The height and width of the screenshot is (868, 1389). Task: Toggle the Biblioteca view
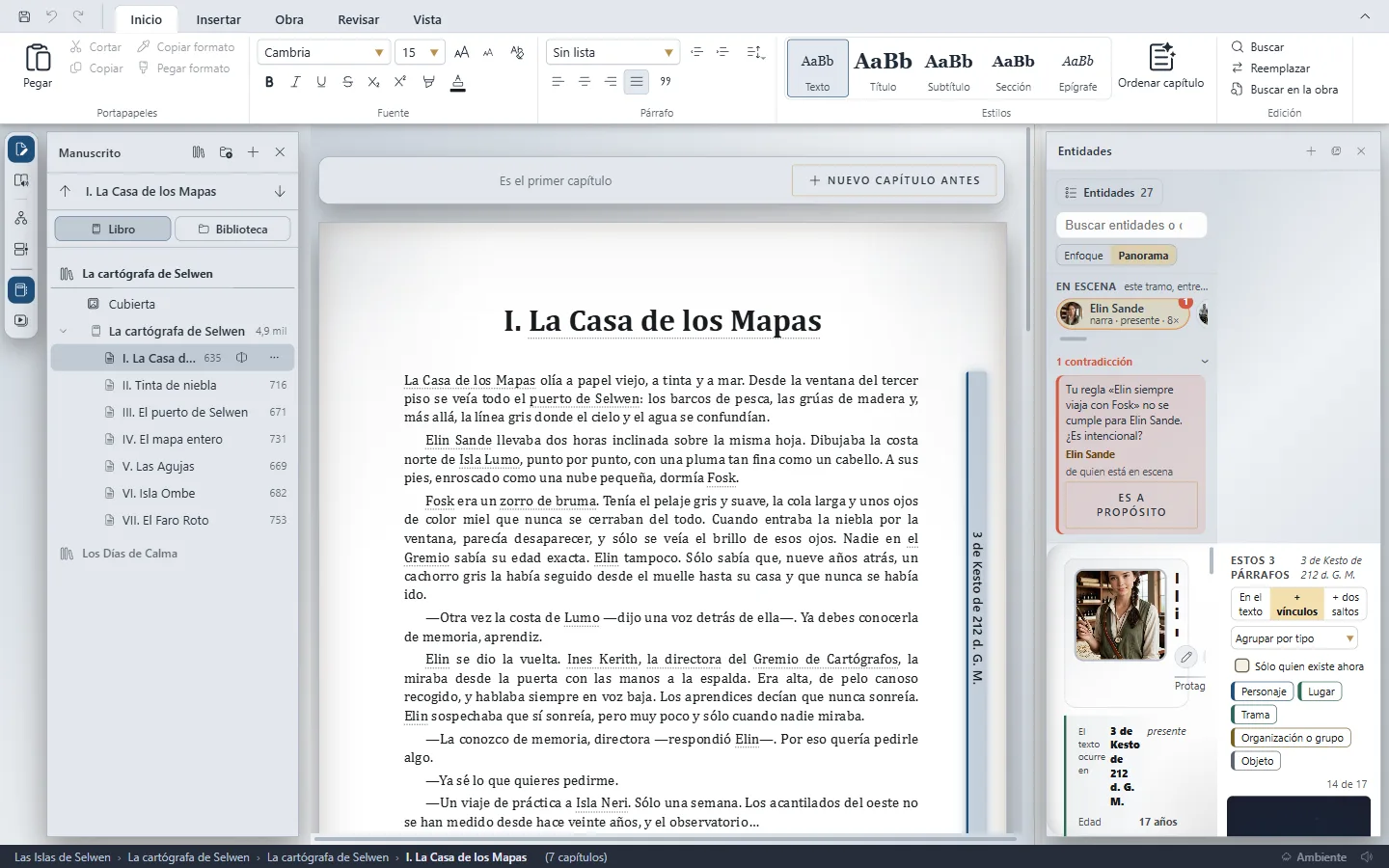click(233, 230)
